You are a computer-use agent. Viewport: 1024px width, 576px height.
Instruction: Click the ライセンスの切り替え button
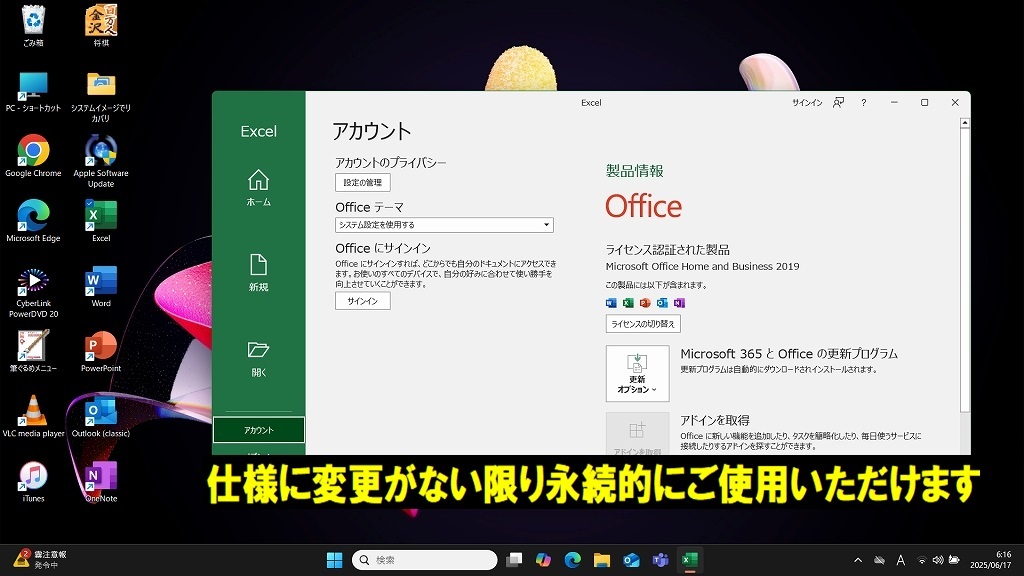pos(643,324)
